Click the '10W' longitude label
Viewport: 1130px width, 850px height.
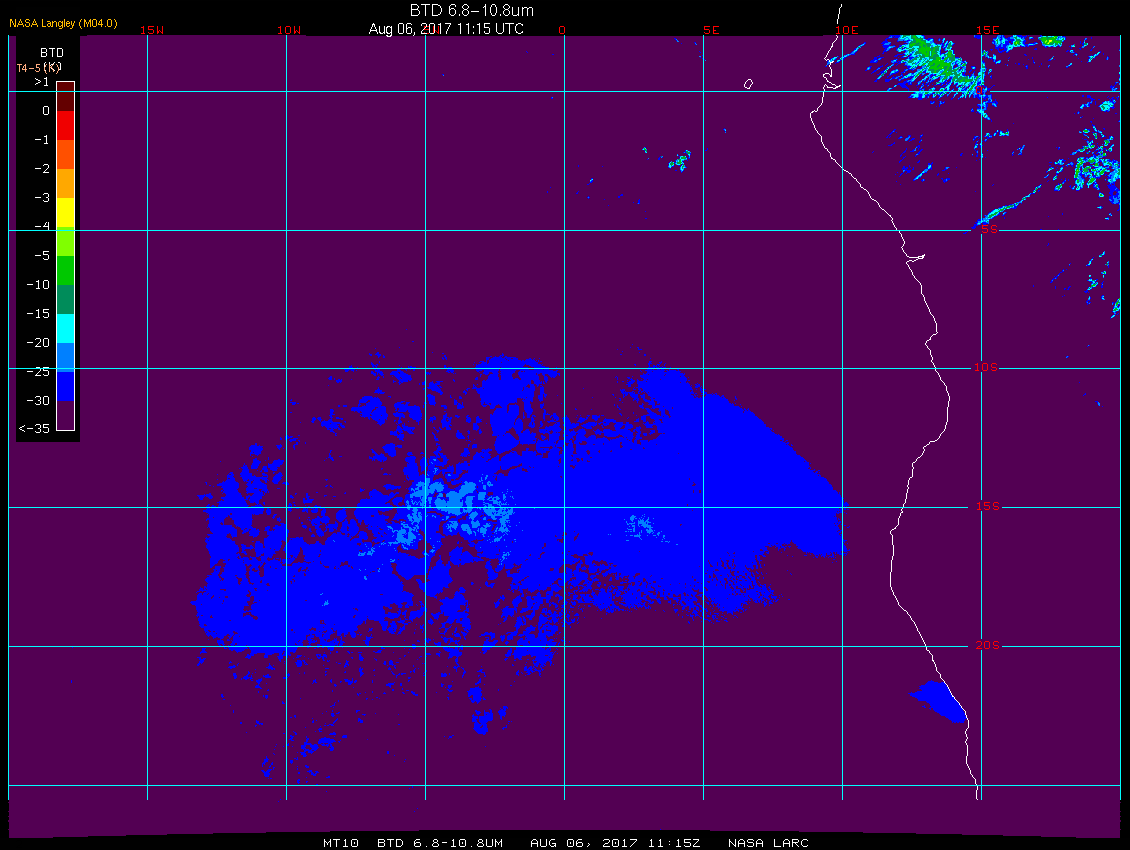289,30
